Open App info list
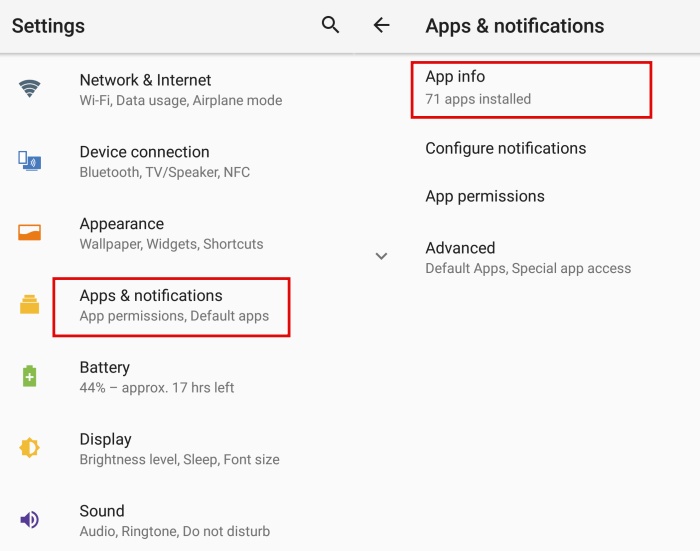Image resolution: width=700 pixels, height=551 pixels. pos(531,90)
